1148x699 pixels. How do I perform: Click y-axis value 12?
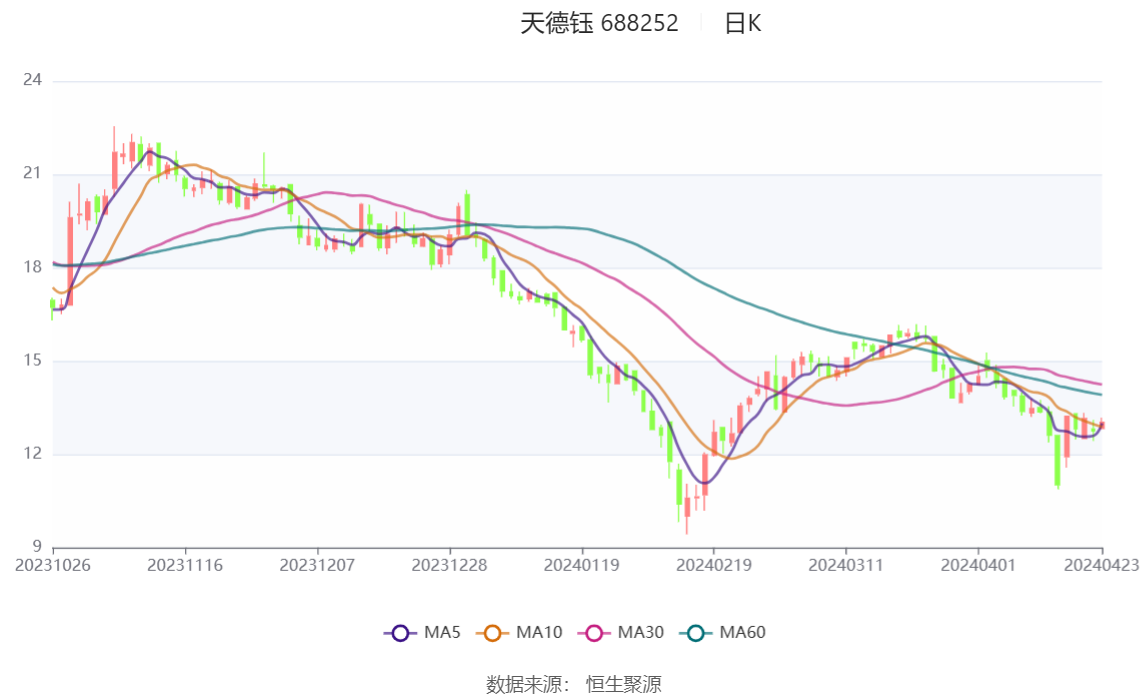(x=32, y=453)
